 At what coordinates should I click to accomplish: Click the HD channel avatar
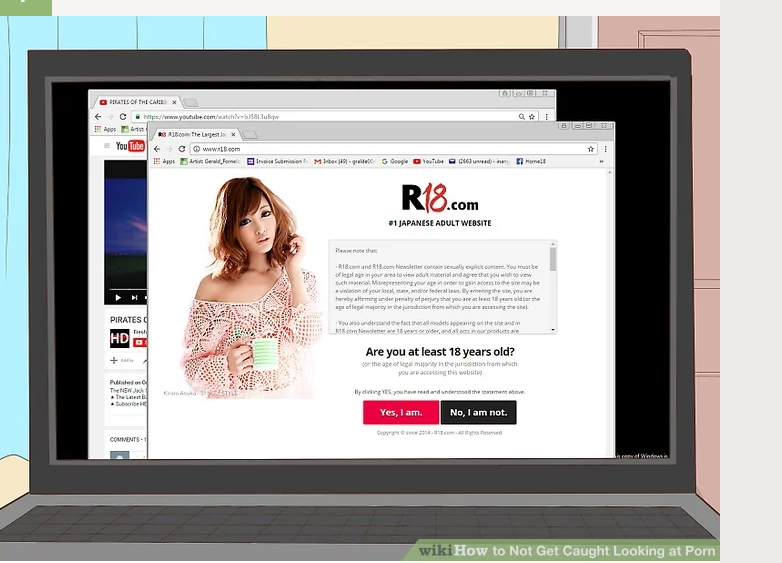[120, 339]
